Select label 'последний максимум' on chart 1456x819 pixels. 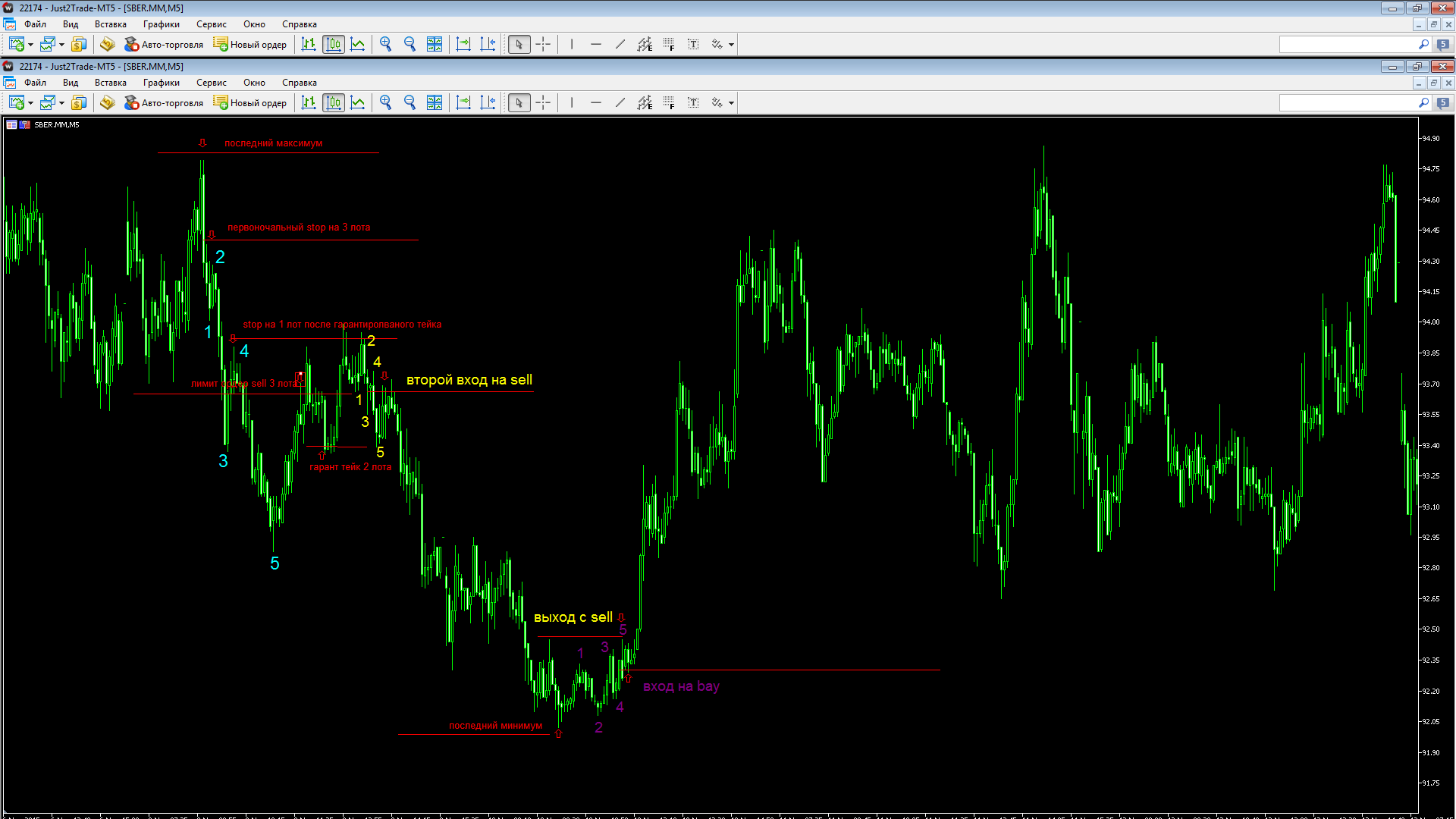click(273, 143)
